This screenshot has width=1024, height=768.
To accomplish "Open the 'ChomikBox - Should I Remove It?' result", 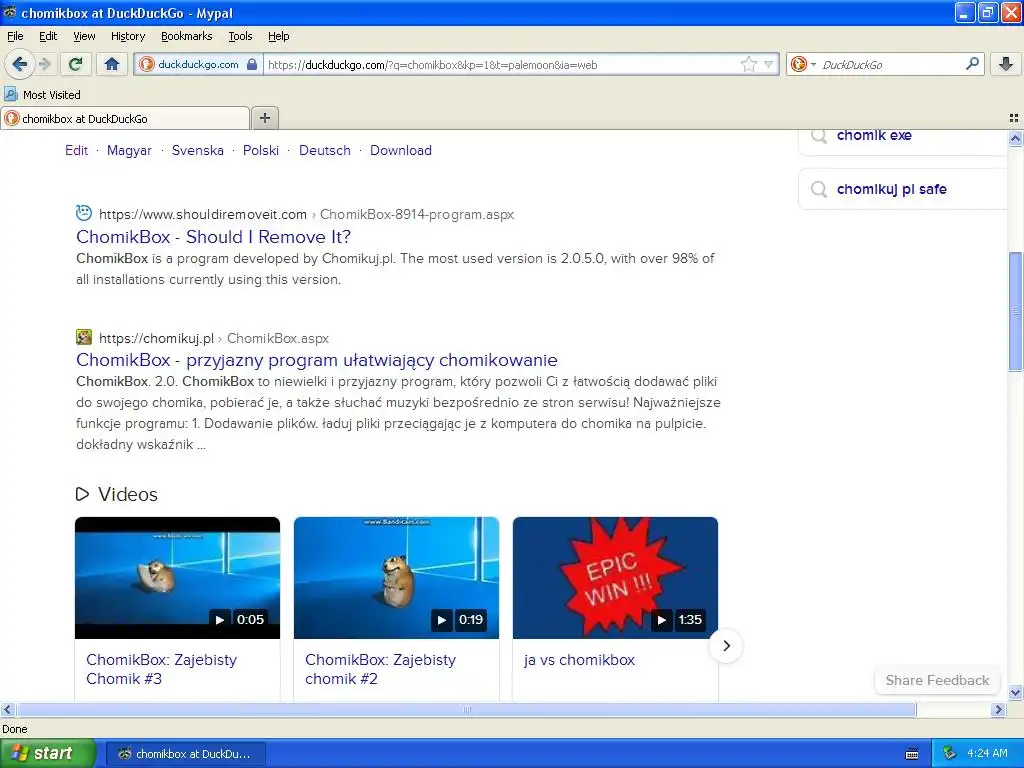I will pos(214,236).
